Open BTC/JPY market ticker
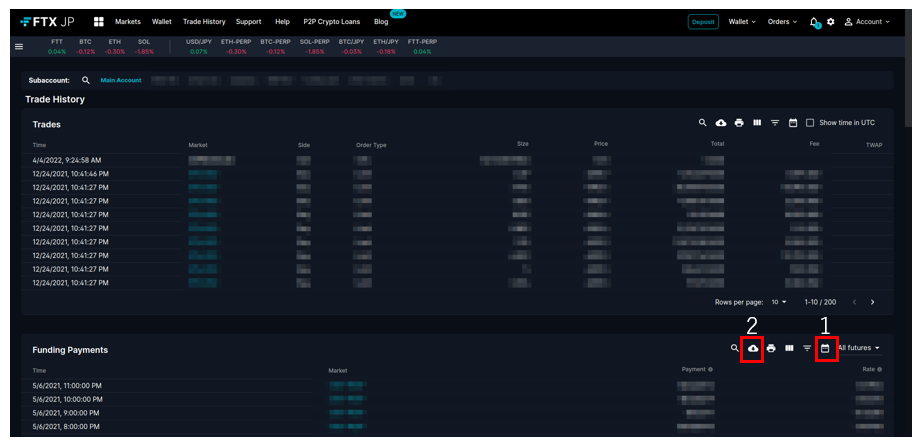The height and width of the screenshot is (444, 919). [x=352, y=46]
